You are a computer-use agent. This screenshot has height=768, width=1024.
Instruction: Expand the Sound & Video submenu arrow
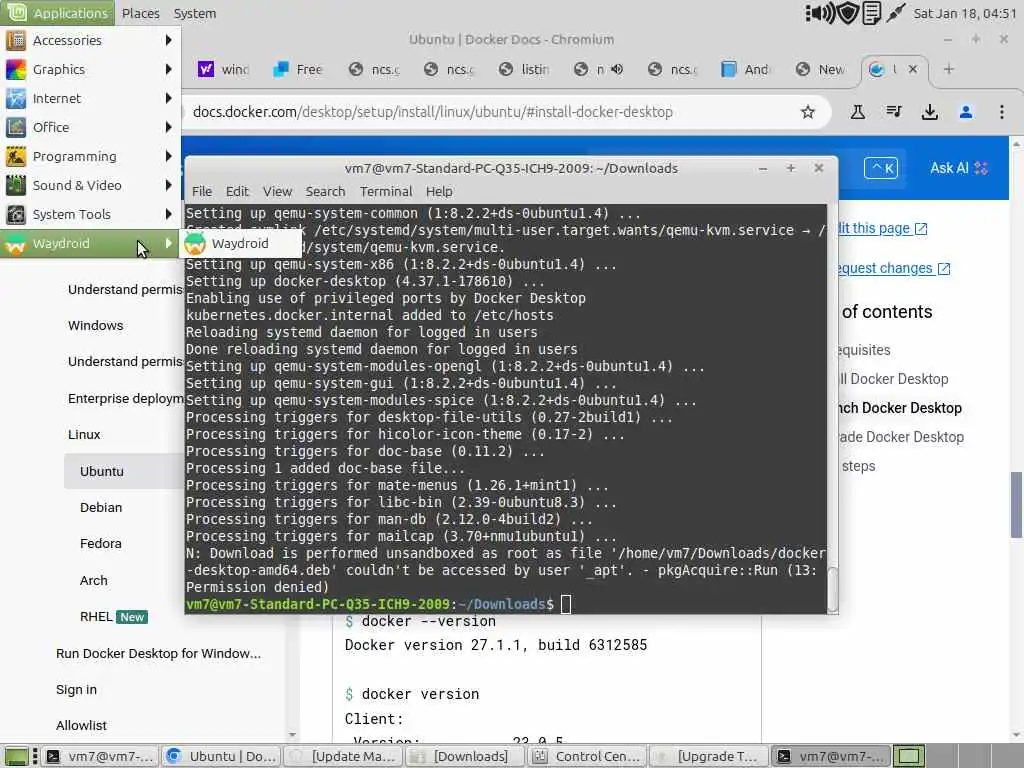(x=168, y=185)
